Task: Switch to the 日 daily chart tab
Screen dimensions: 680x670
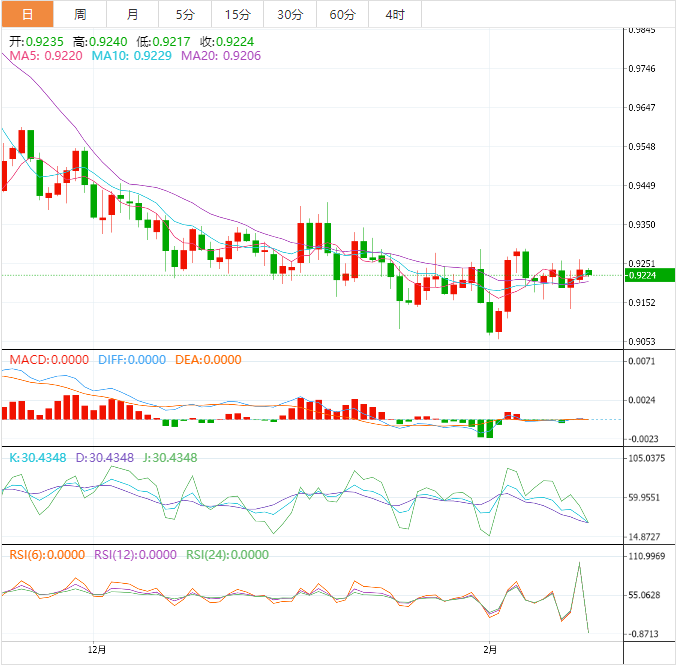Action: pyautogui.click(x=26, y=14)
